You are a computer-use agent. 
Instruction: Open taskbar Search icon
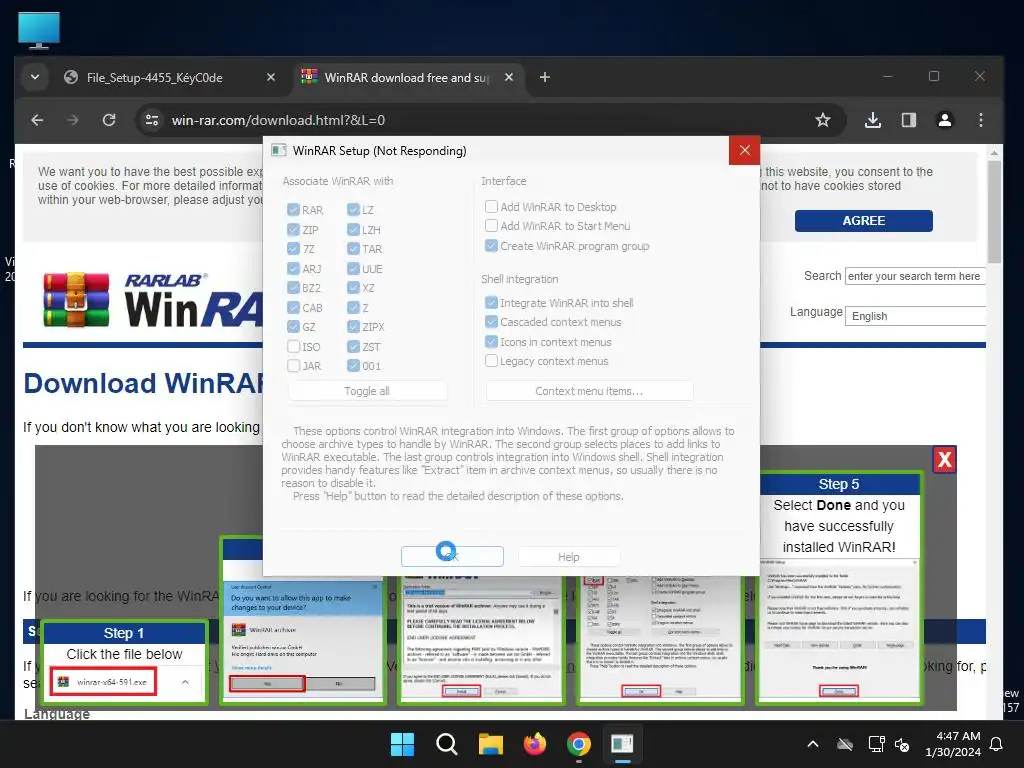tap(447, 744)
